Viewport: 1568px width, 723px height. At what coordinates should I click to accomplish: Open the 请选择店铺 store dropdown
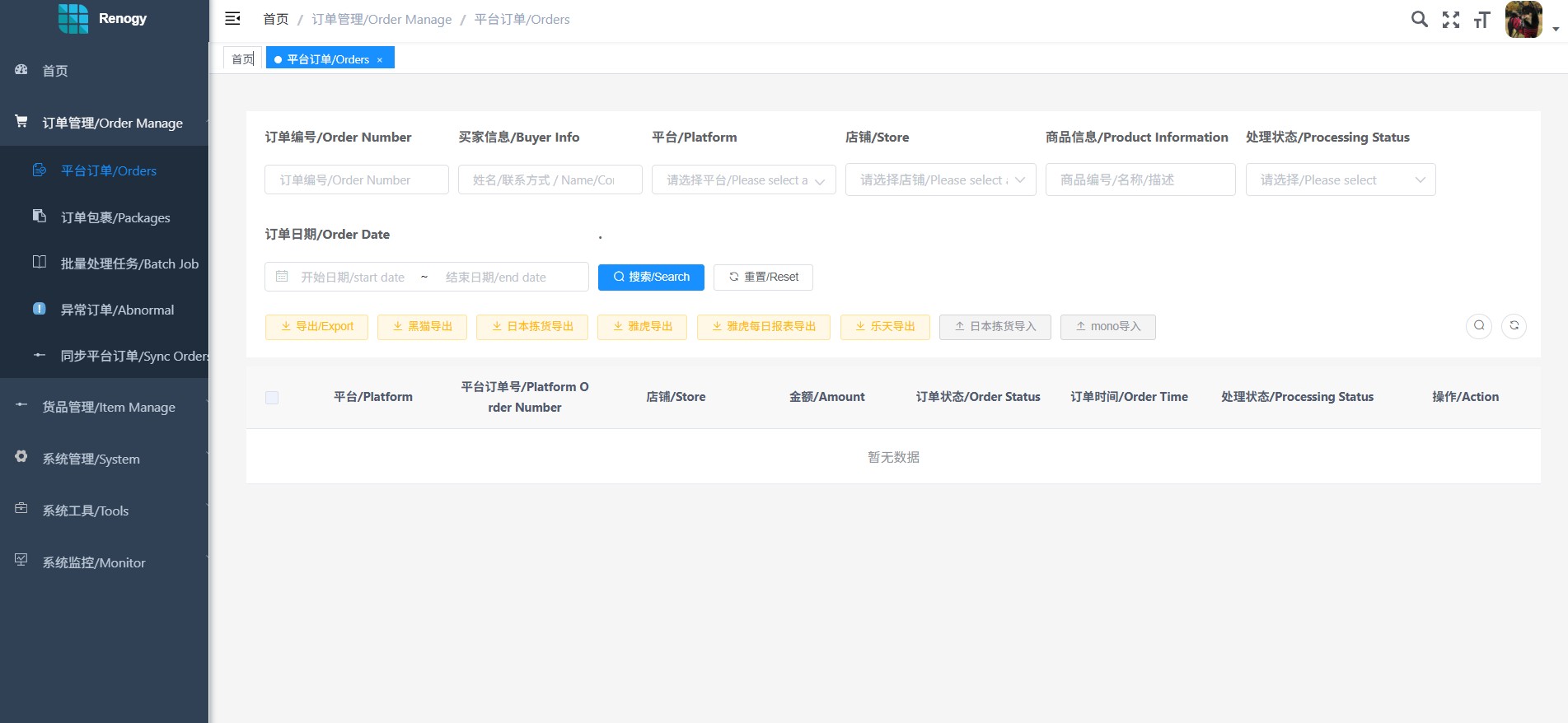tap(940, 180)
